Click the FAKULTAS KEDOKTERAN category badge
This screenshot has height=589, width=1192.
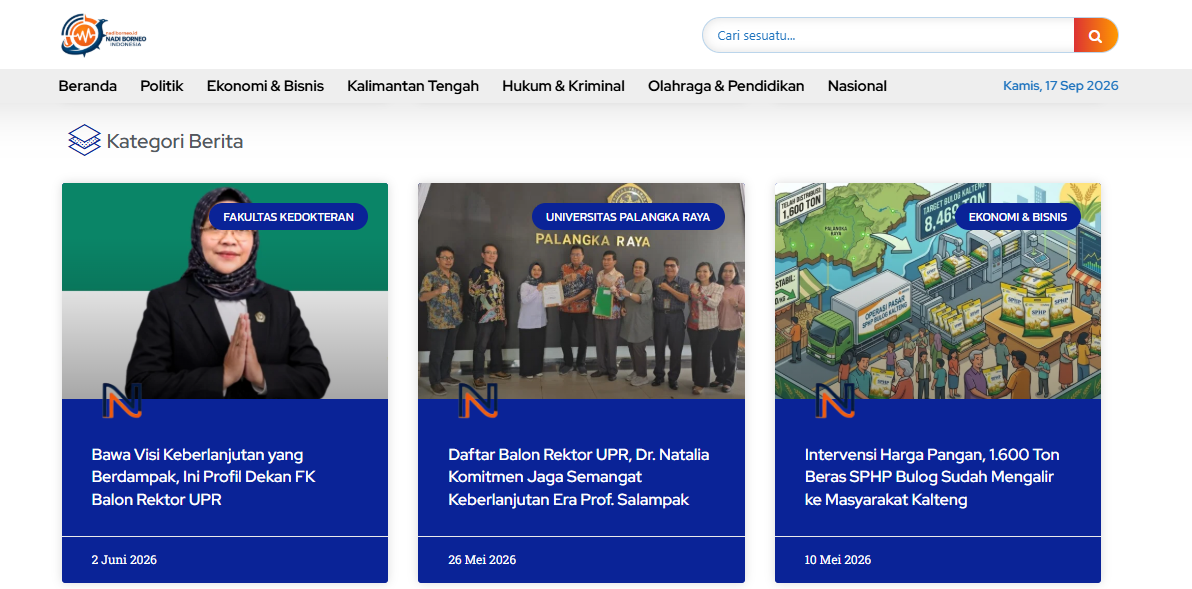(288, 217)
